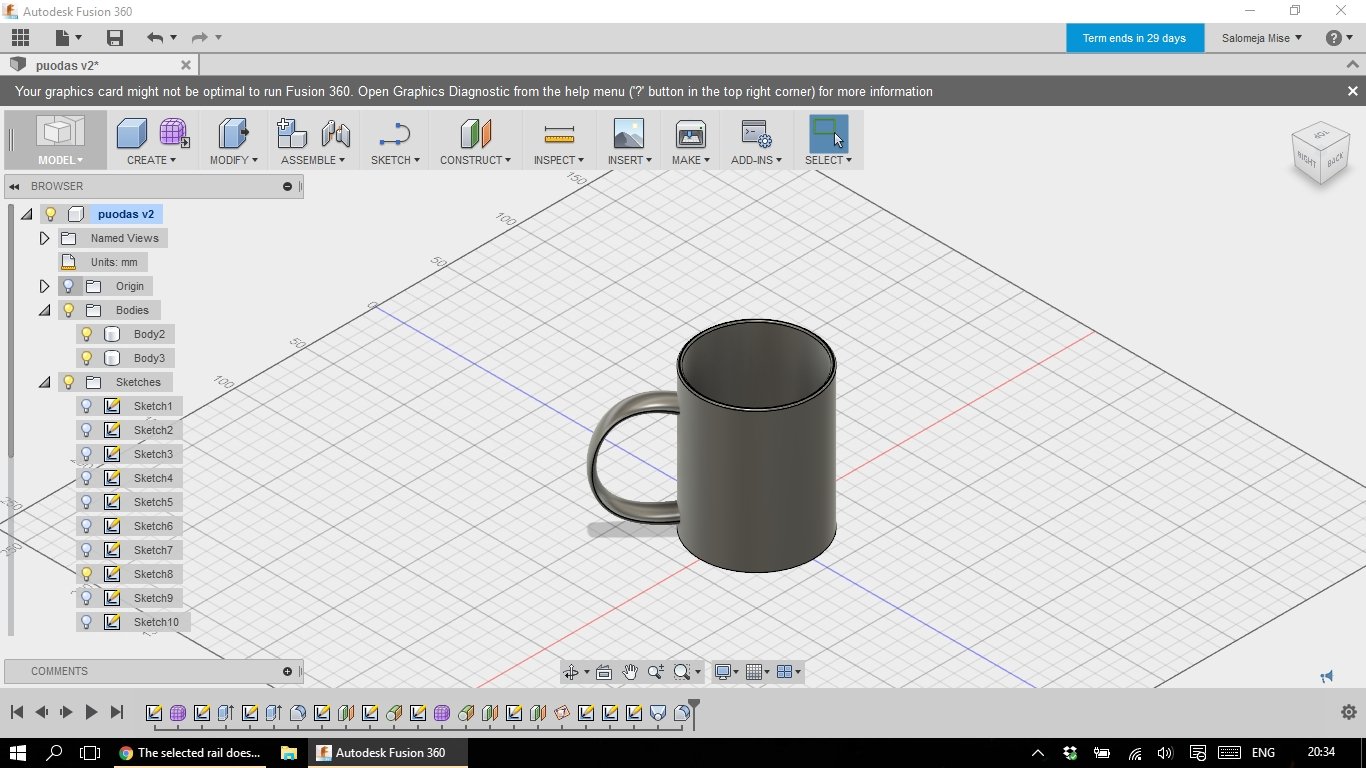This screenshot has height=768, width=1366.
Task: Open the ASSEMBLE menu
Action: click(313, 160)
